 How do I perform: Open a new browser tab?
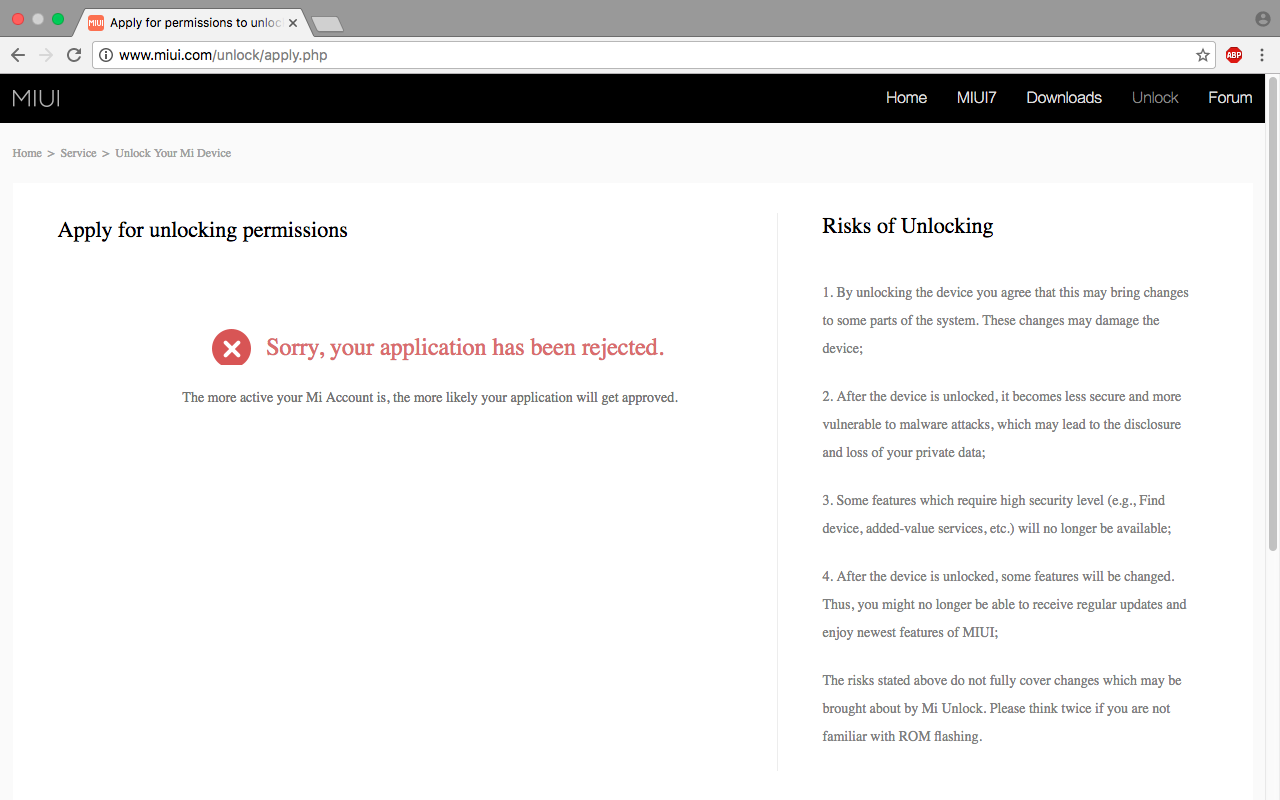point(327,23)
